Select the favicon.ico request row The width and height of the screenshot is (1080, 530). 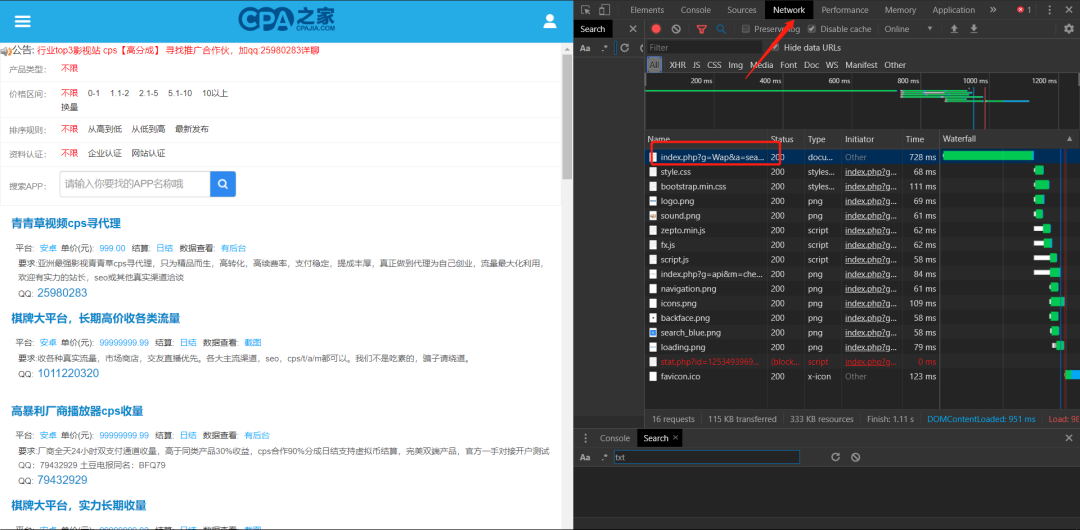point(792,376)
